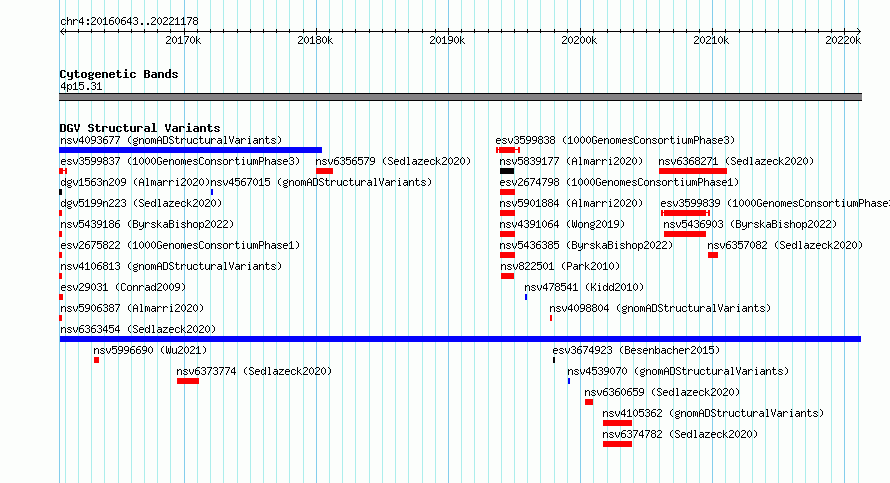
Task: Click the DGV Structural Variants track title
Action: (140, 128)
